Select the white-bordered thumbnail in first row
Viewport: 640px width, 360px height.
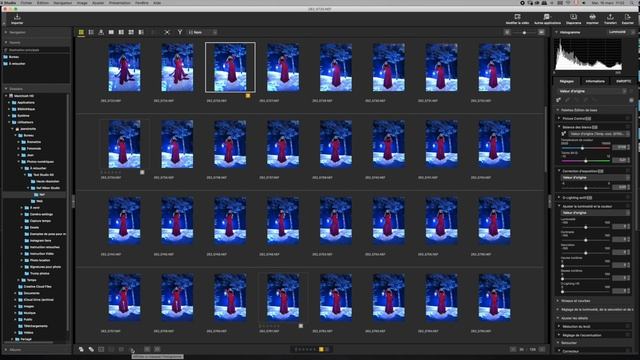point(230,67)
